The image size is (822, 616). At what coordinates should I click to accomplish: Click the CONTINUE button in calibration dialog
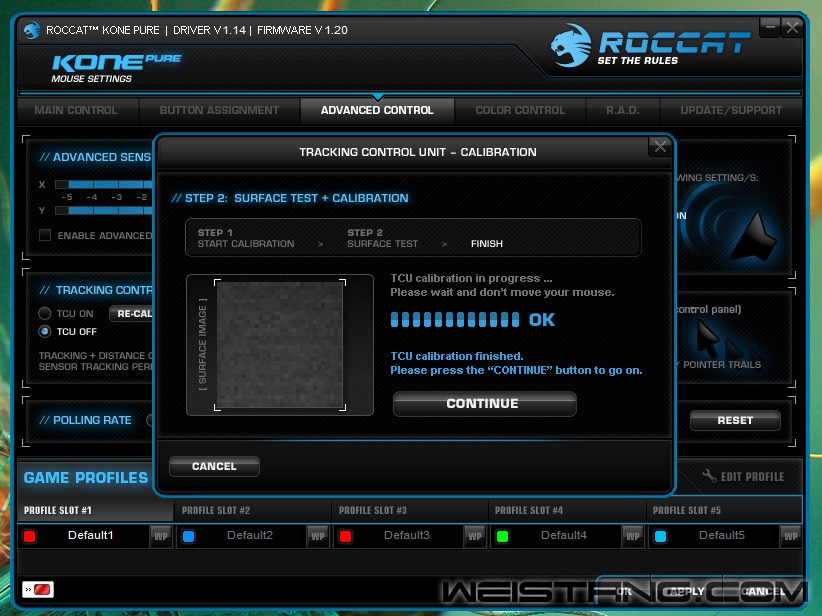[484, 404]
